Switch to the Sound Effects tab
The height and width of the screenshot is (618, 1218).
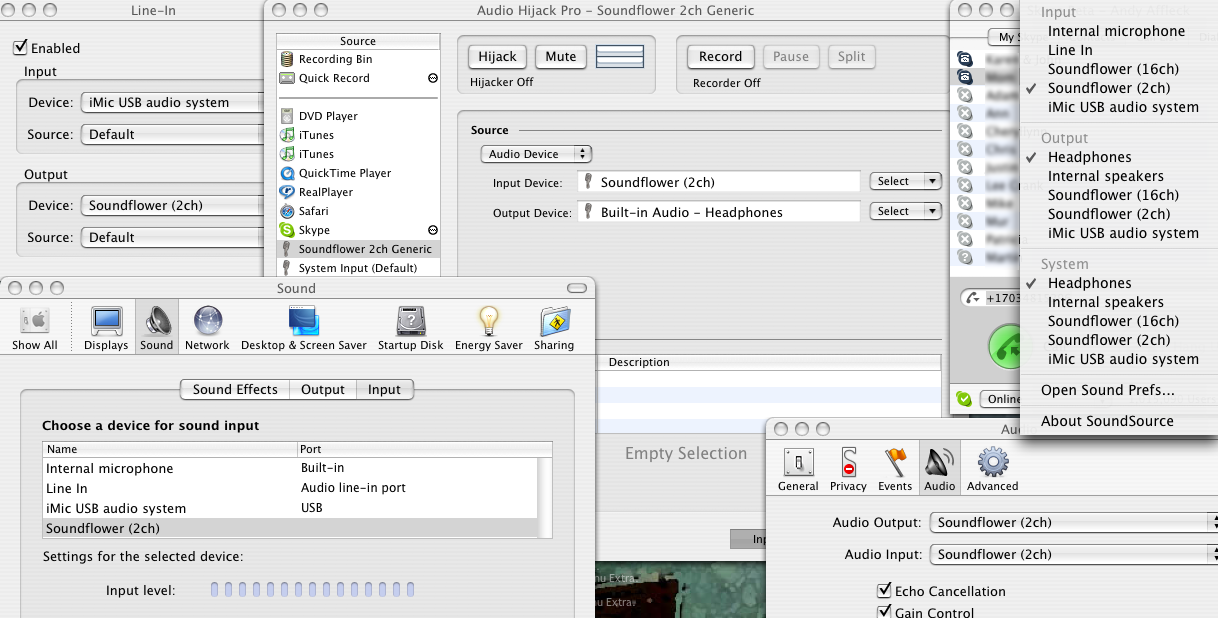coord(235,390)
